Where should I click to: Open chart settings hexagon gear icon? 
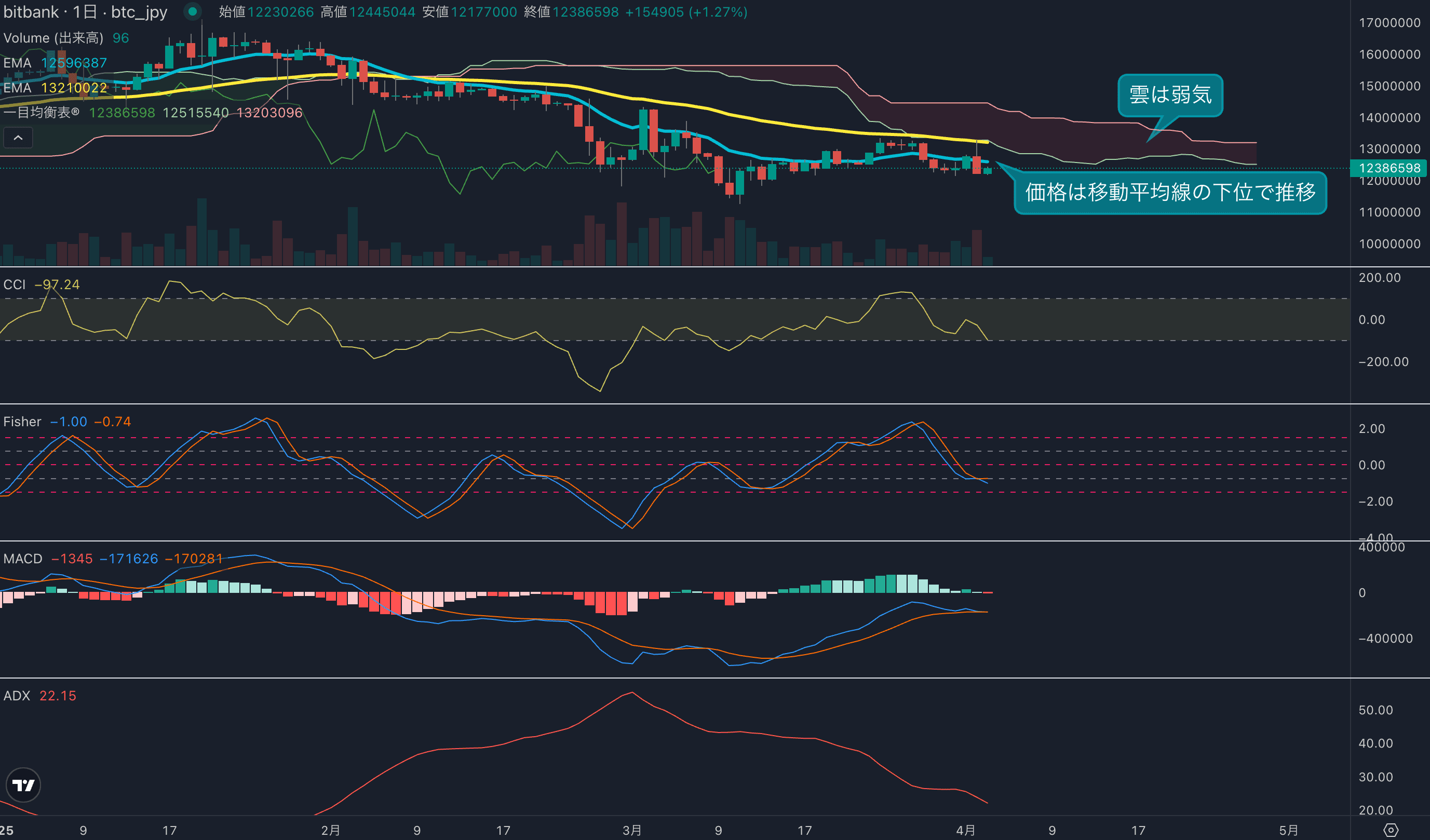pyautogui.click(x=1391, y=830)
